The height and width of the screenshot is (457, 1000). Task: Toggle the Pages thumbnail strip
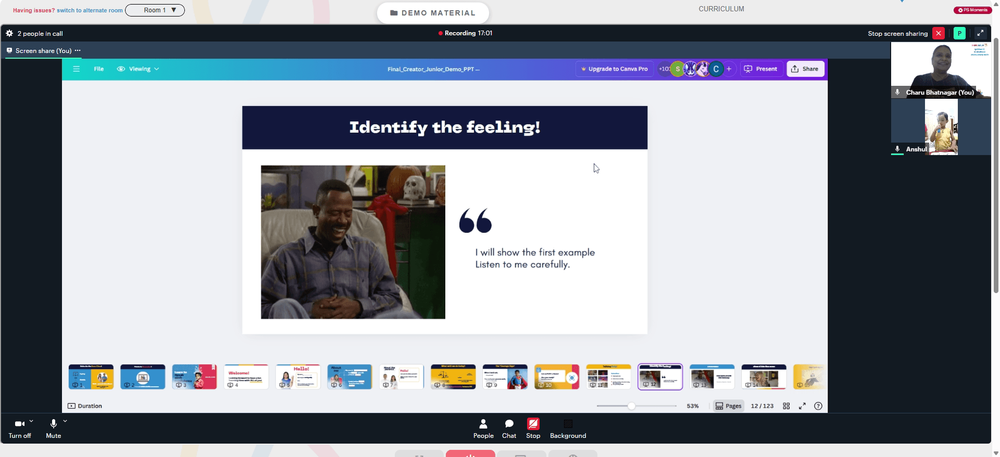pyautogui.click(x=728, y=406)
